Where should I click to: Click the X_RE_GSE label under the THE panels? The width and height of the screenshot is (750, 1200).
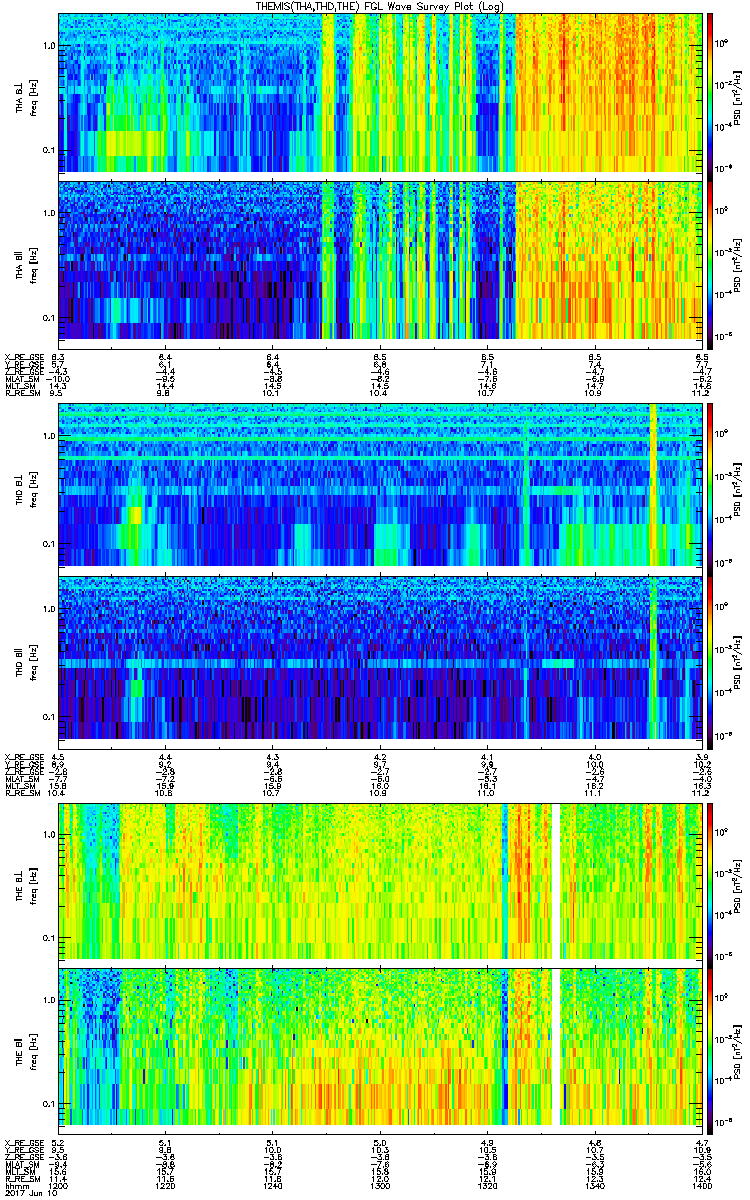24,1142
